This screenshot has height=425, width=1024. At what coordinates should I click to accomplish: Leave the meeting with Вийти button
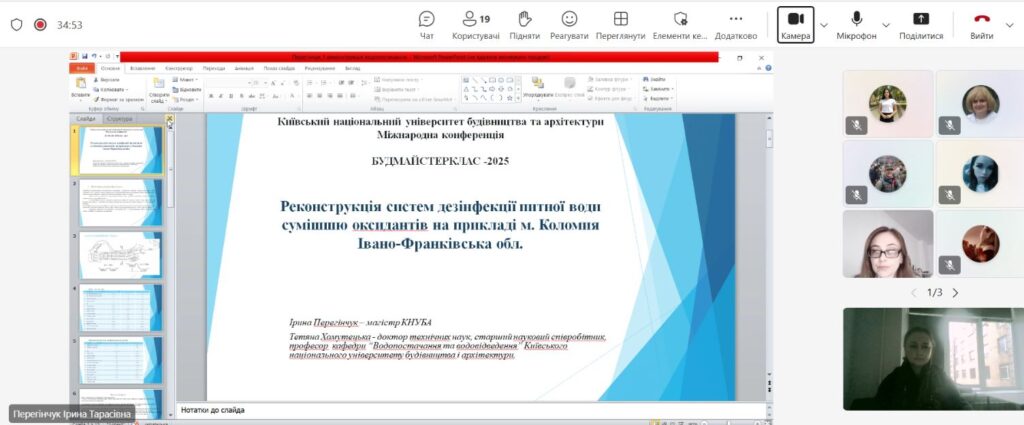[982, 24]
